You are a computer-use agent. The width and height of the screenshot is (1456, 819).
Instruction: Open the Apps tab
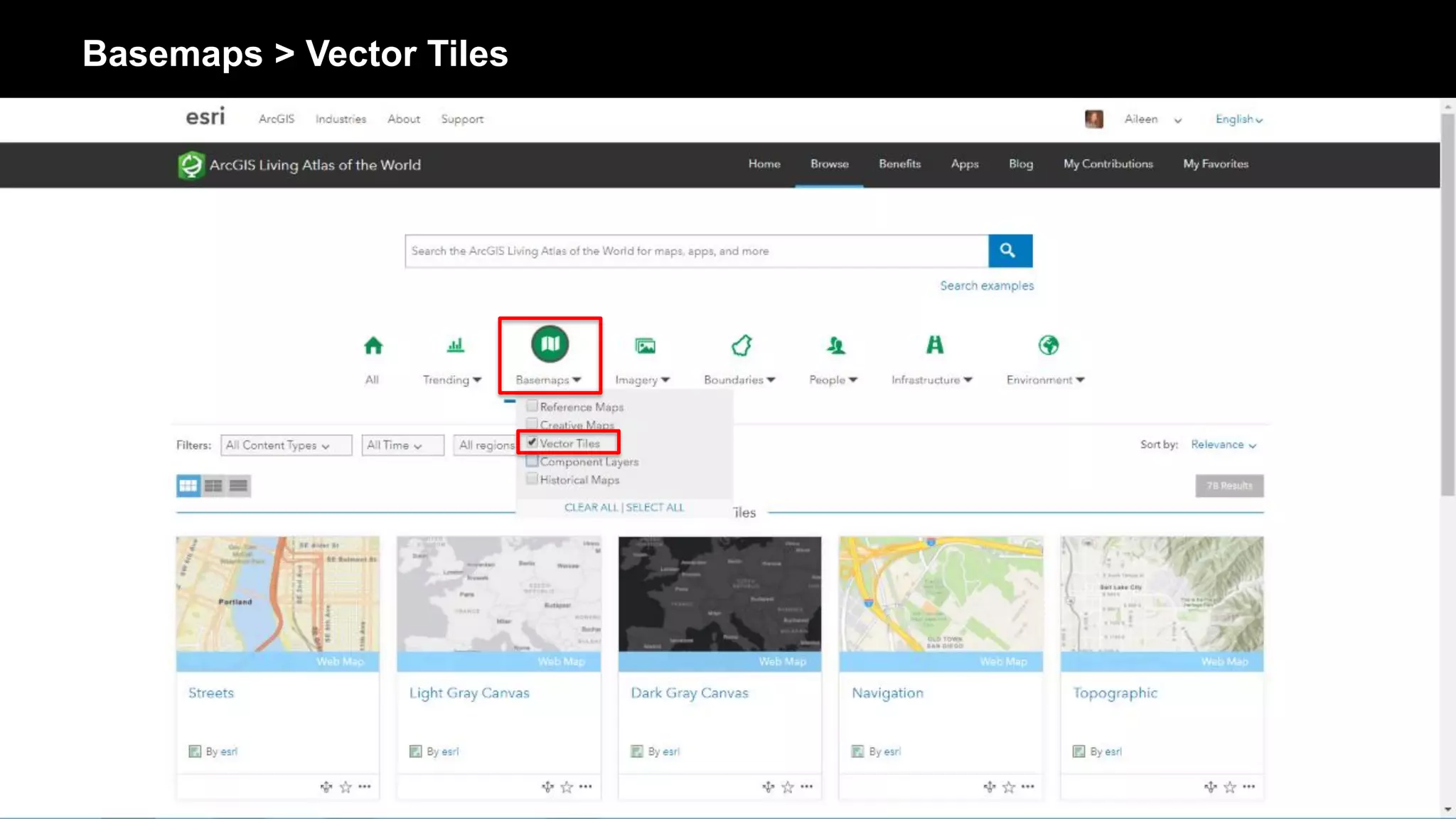pos(965,164)
